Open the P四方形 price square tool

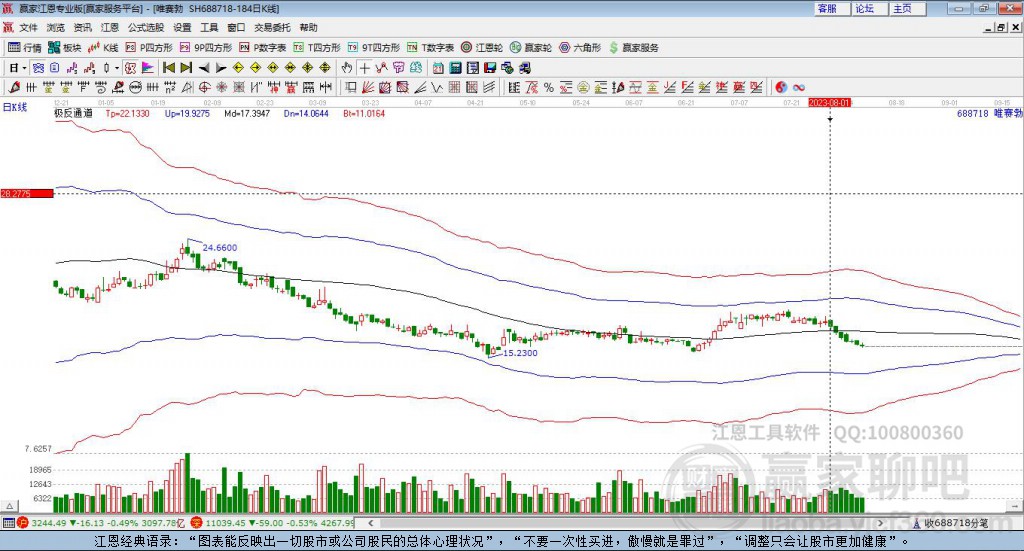tap(149, 48)
